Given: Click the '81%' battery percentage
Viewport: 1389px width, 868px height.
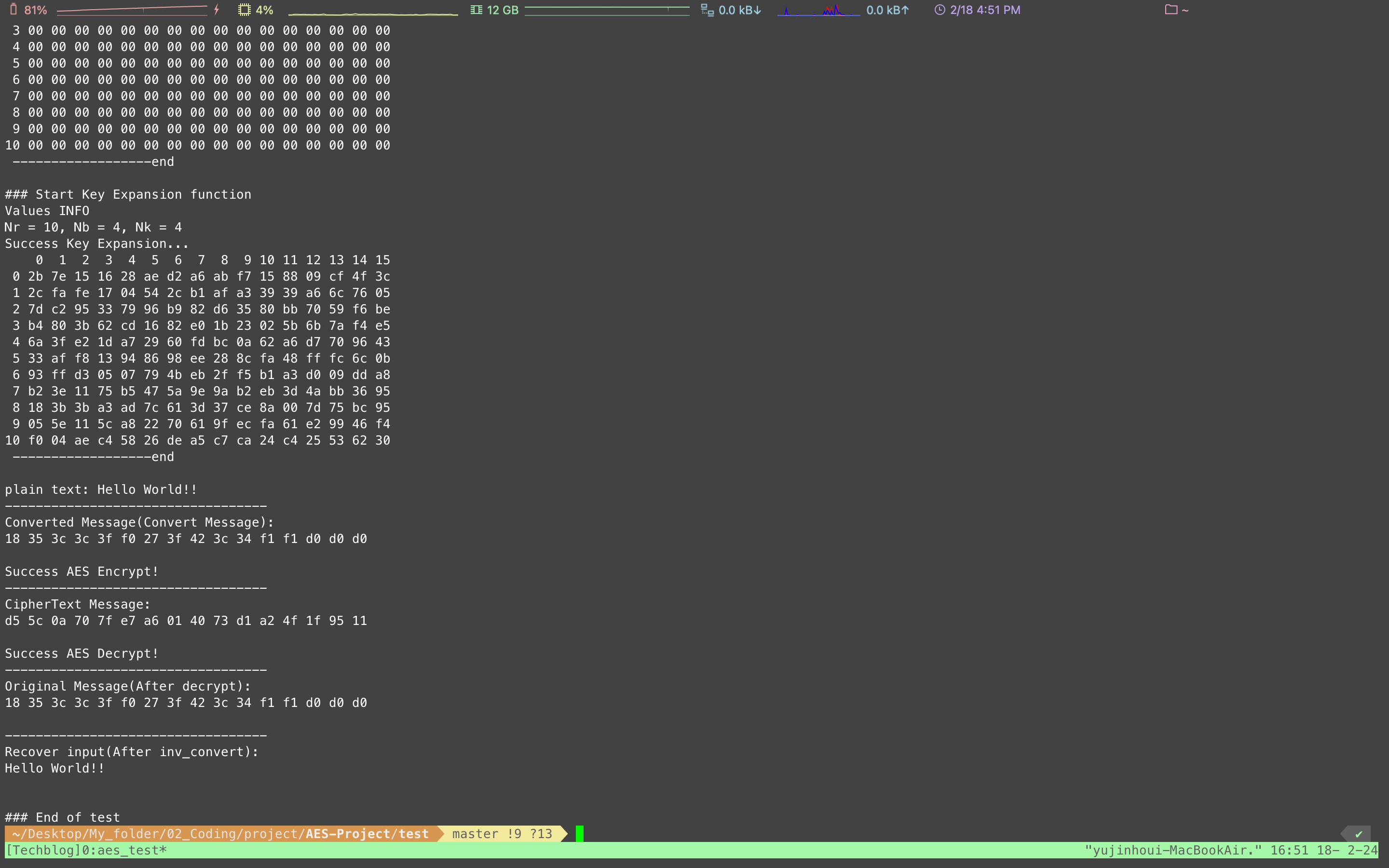Looking at the screenshot, I should [x=36, y=10].
